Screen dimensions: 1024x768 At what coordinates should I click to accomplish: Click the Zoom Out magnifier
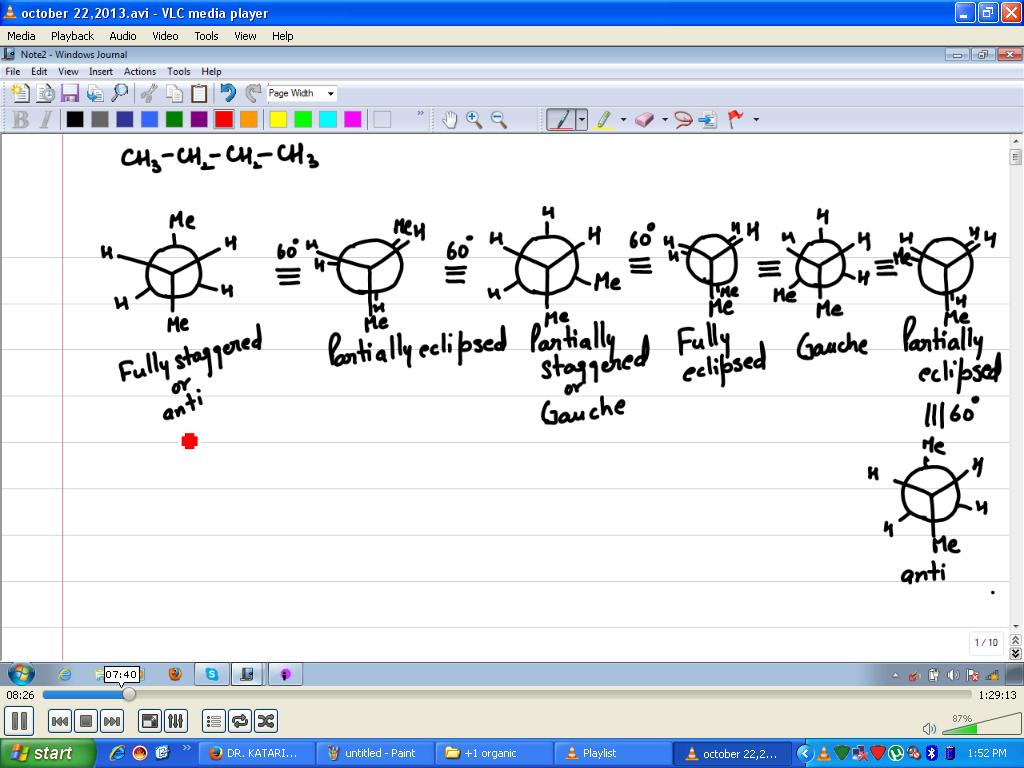pos(499,120)
